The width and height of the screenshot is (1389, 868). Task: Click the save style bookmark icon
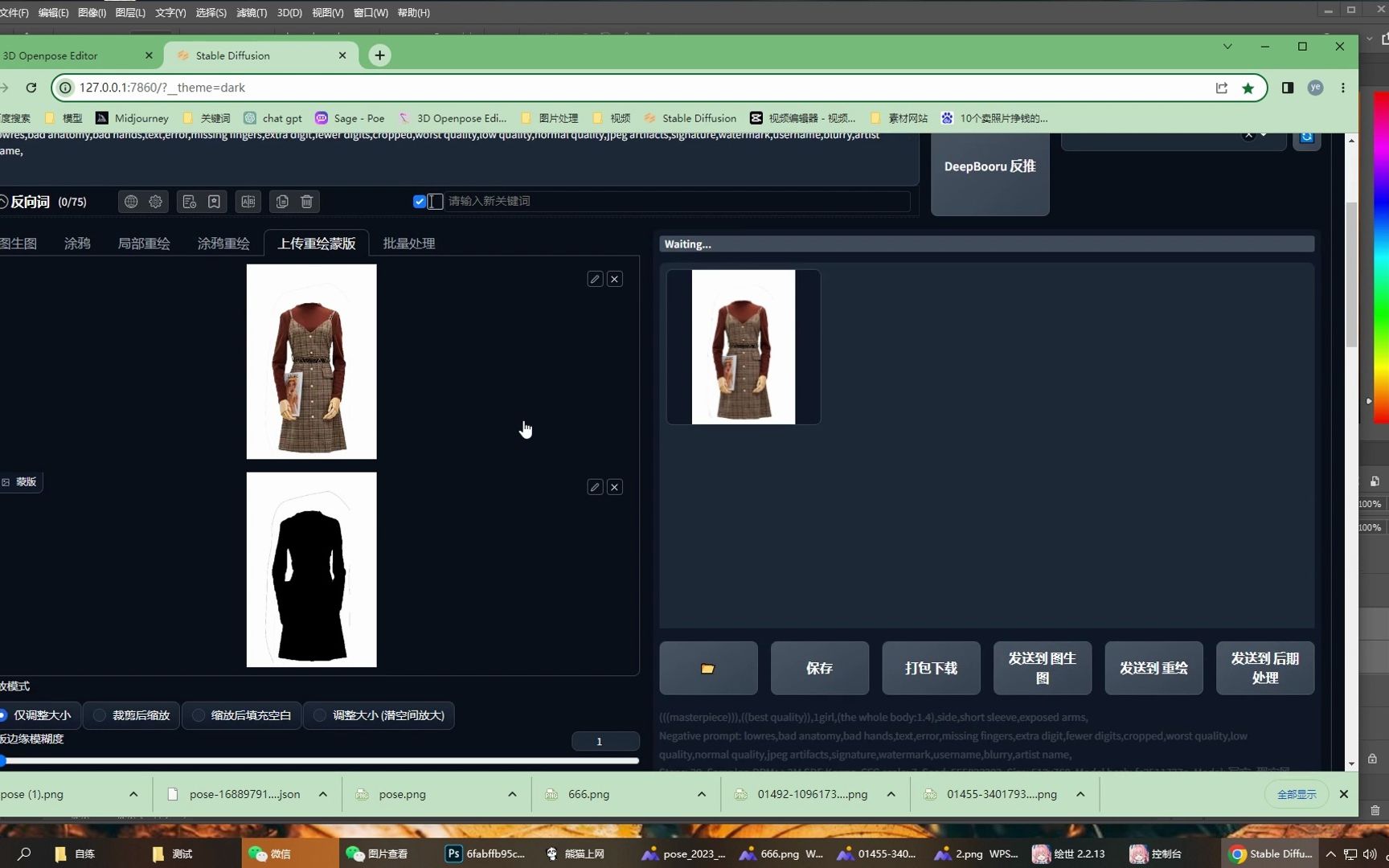pos(214,201)
